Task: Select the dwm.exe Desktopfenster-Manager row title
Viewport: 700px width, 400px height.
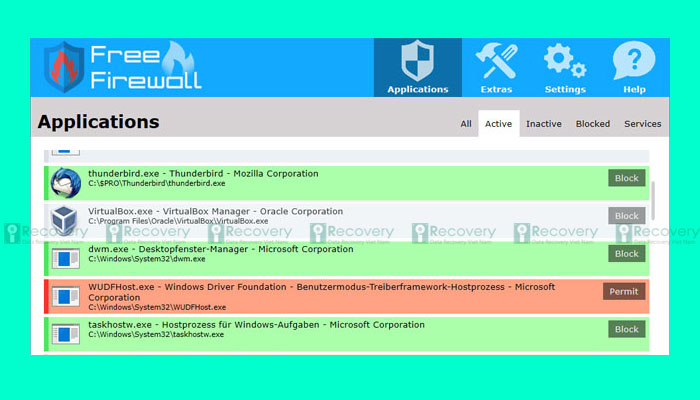Action: click(x=221, y=249)
